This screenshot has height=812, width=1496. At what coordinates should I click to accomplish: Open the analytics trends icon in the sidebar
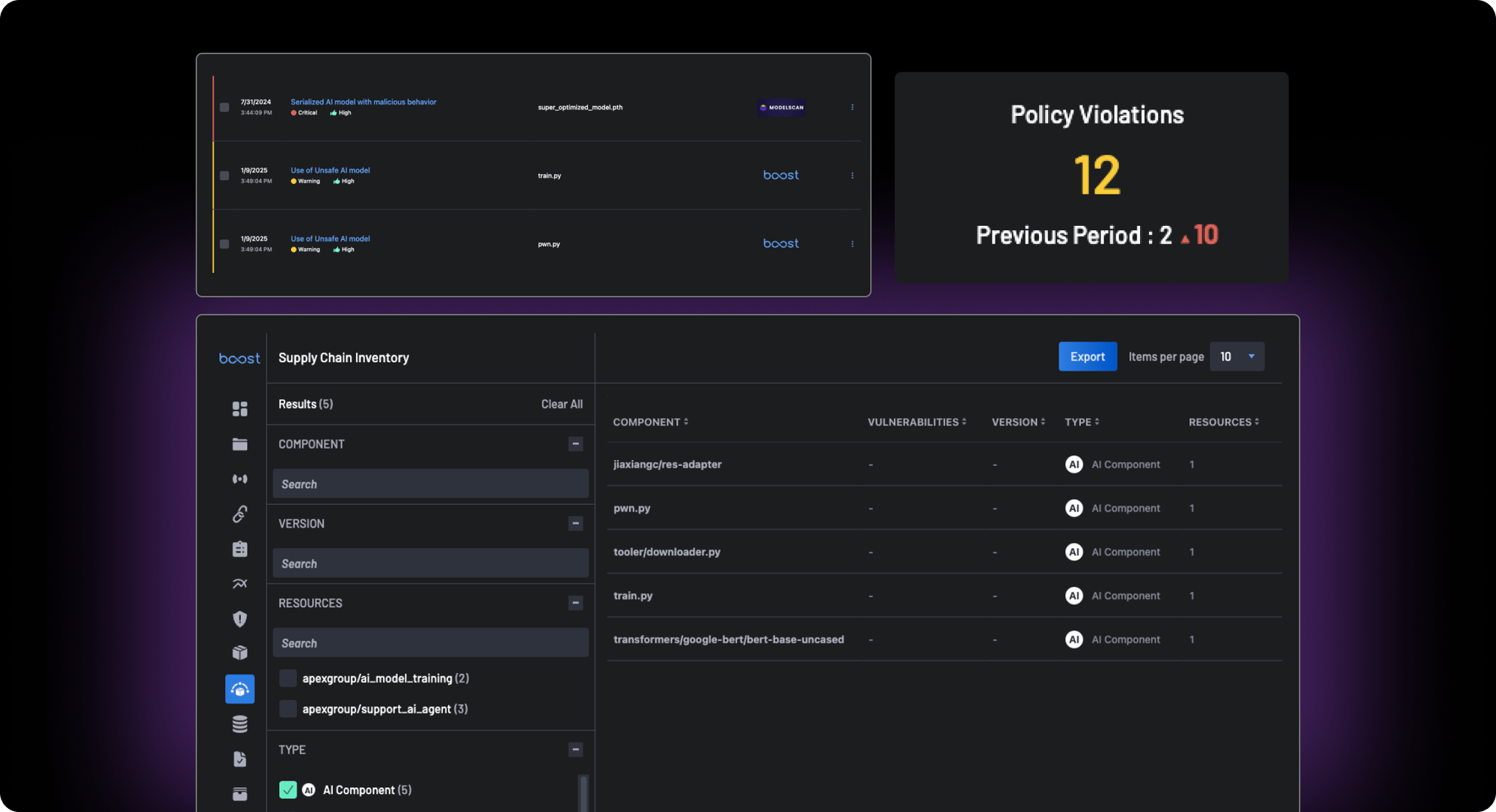[239, 583]
